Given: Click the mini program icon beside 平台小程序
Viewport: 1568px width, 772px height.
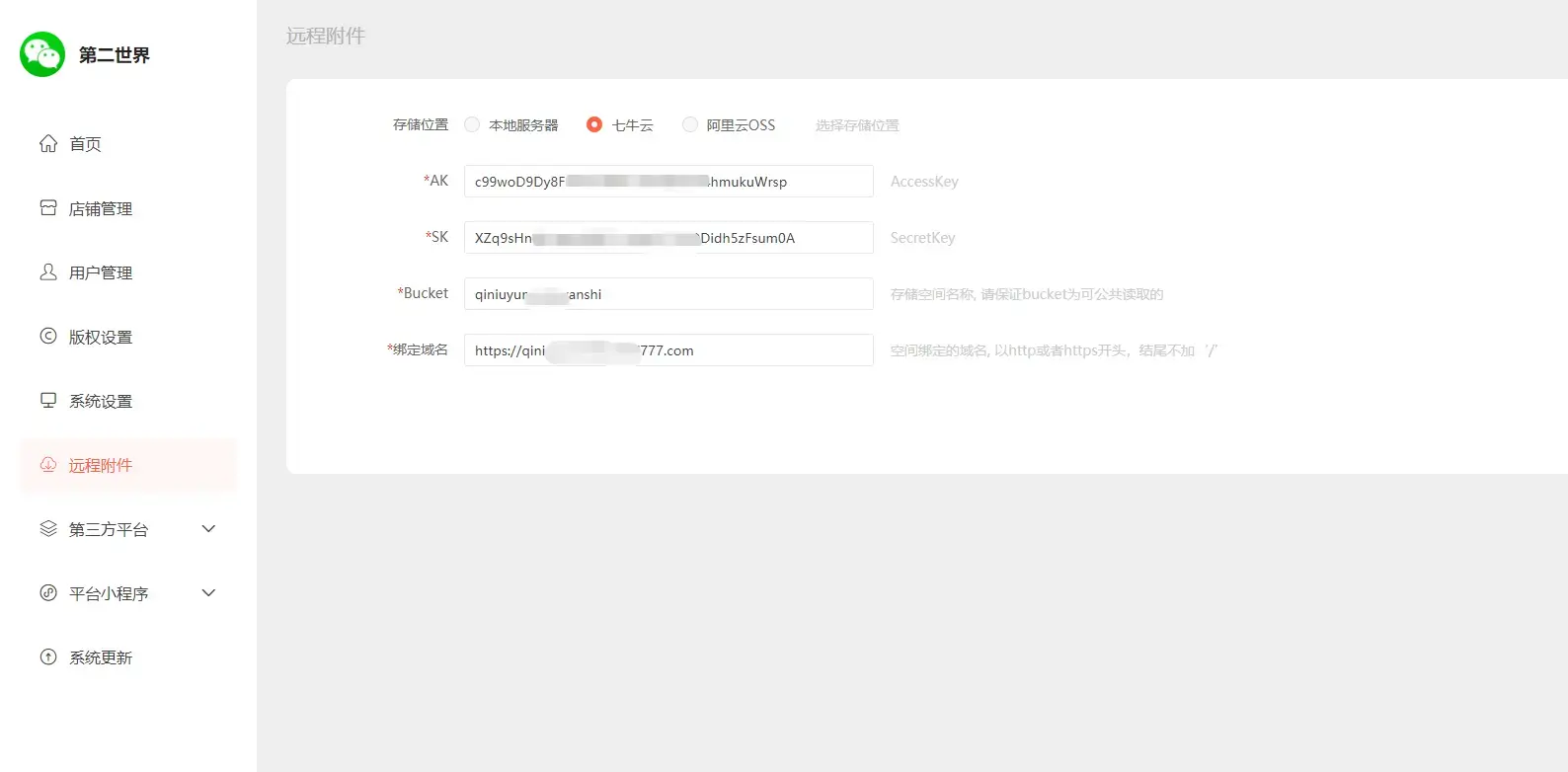Looking at the screenshot, I should click(x=48, y=593).
